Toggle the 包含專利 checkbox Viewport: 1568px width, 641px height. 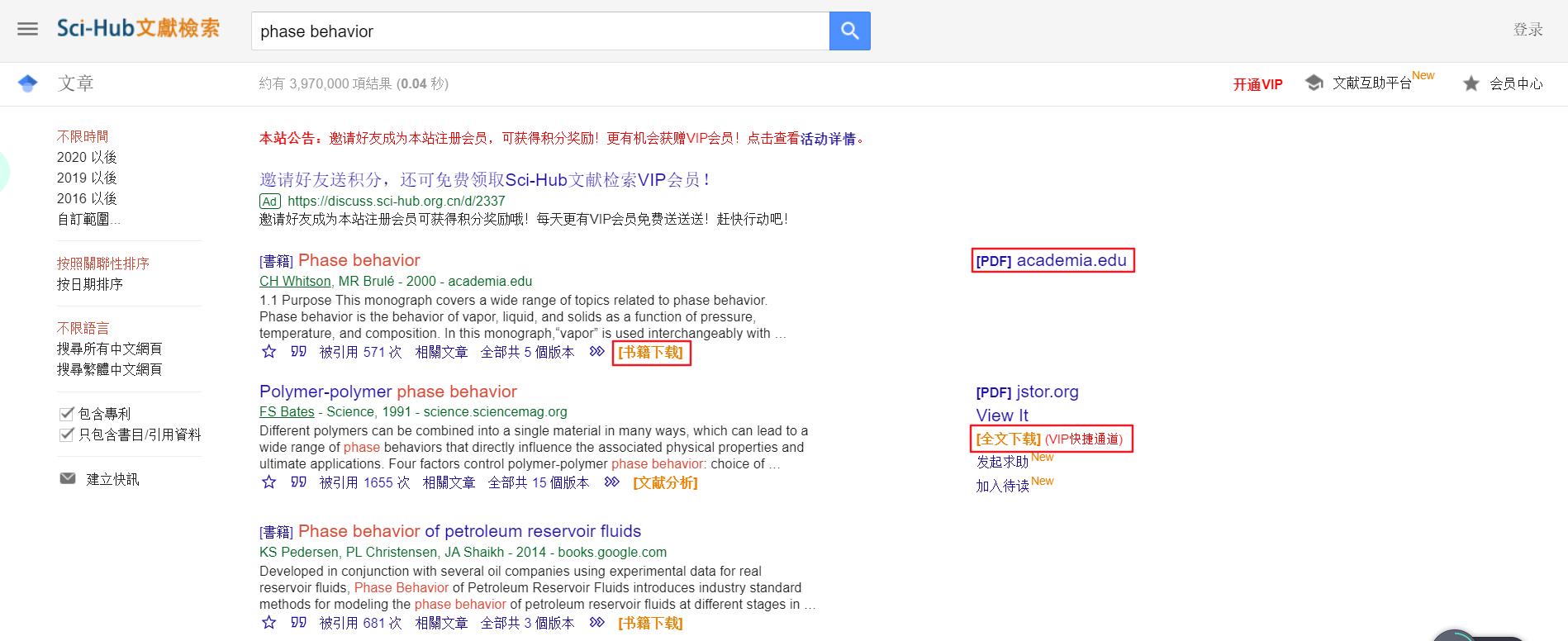pyautogui.click(x=67, y=414)
